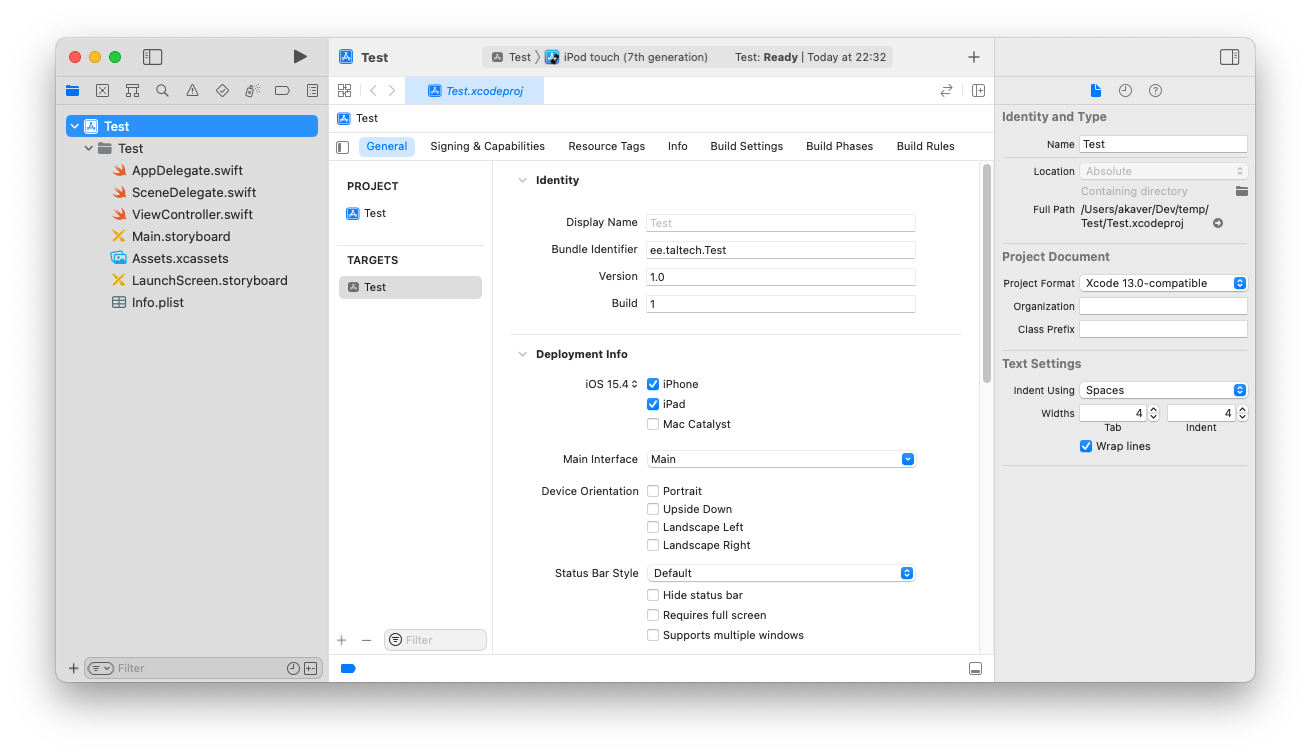1311x756 pixels.
Task: Show the History inspector clock icon
Action: click(x=1125, y=90)
